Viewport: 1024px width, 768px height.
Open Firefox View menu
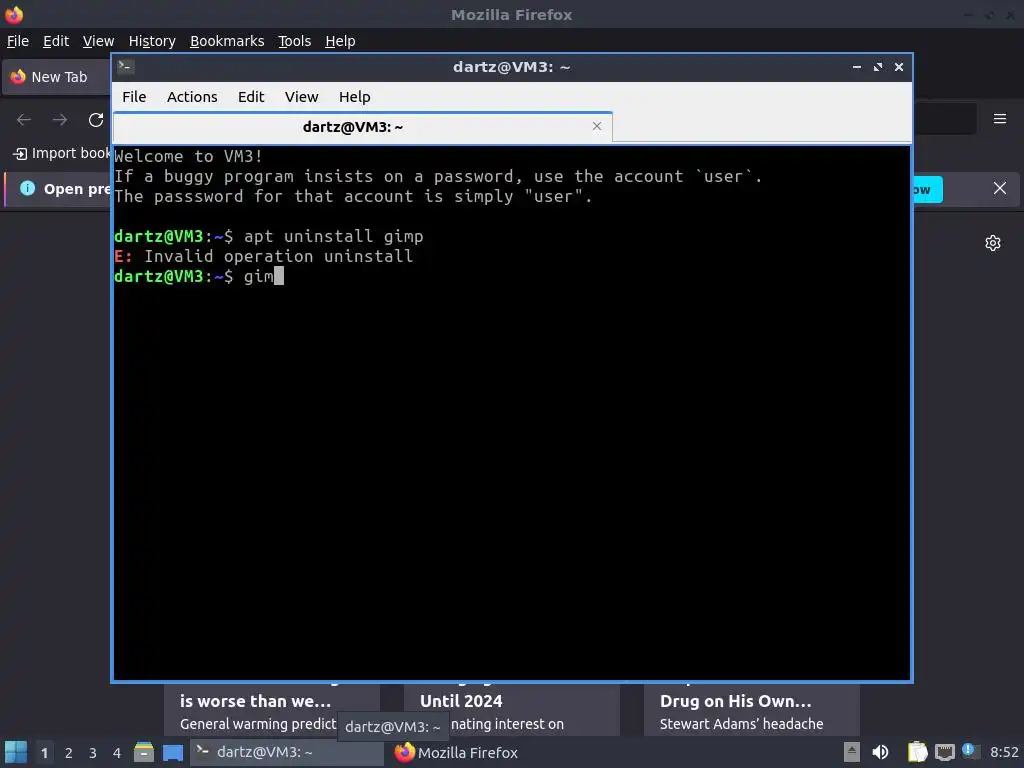point(98,41)
